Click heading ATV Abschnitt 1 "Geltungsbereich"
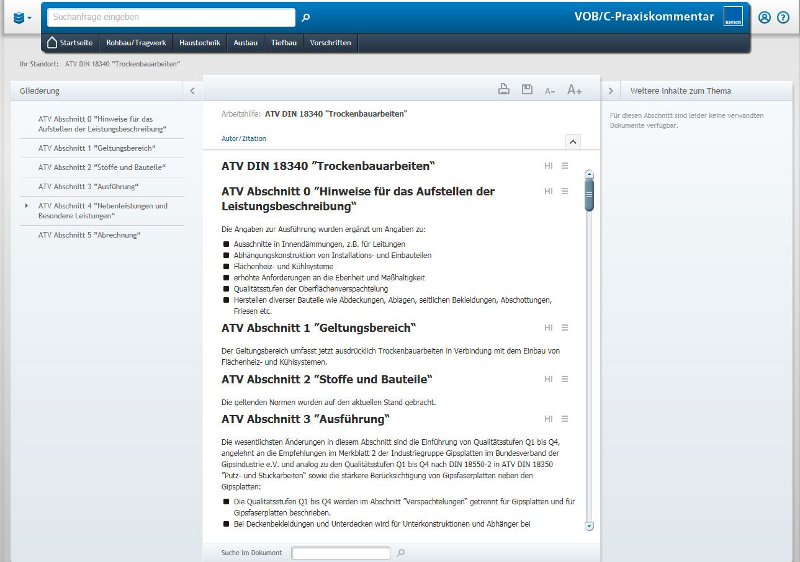The width and height of the screenshot is (800, 562). 318,328
